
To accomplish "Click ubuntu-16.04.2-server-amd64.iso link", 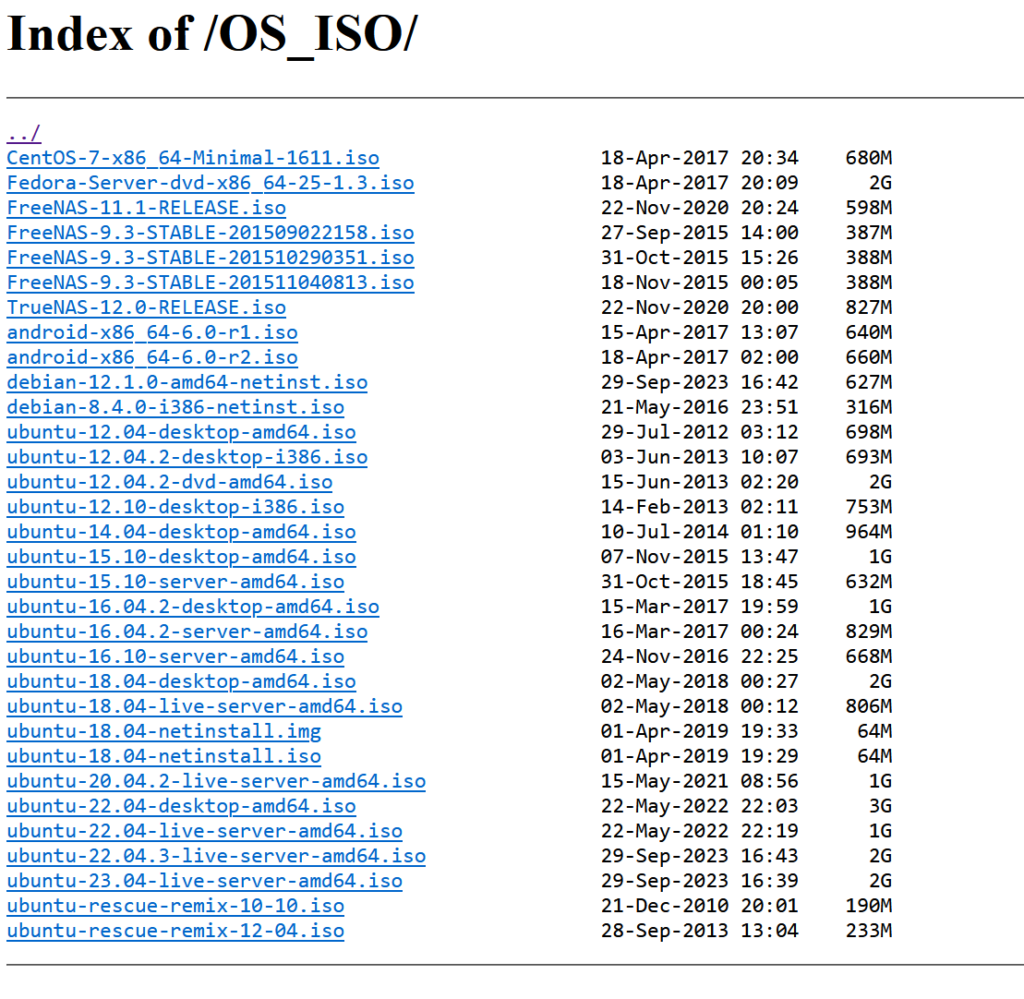I will [x=187, y=631].
